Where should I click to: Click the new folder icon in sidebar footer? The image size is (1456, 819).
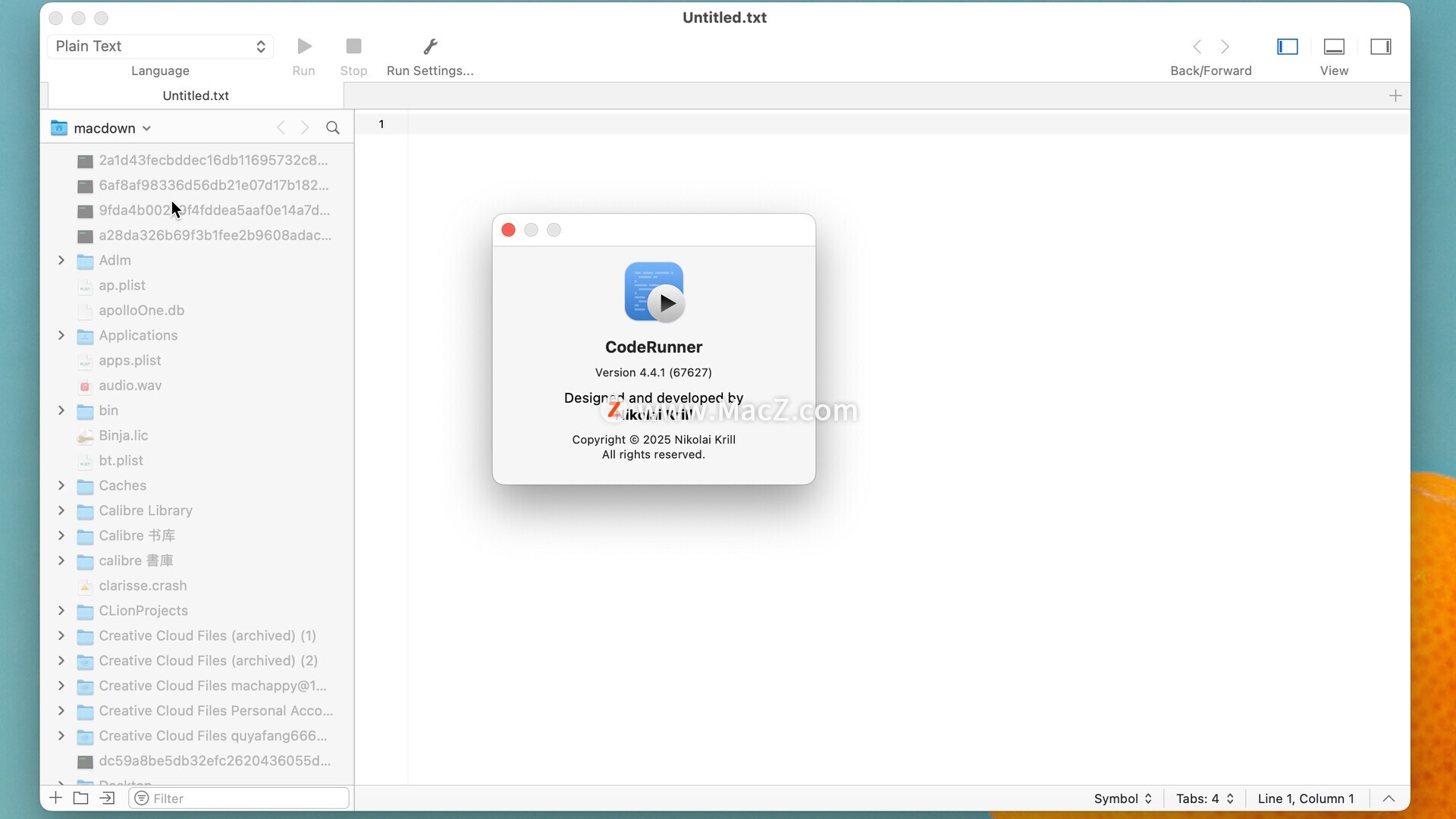click(x=80, y=798)
